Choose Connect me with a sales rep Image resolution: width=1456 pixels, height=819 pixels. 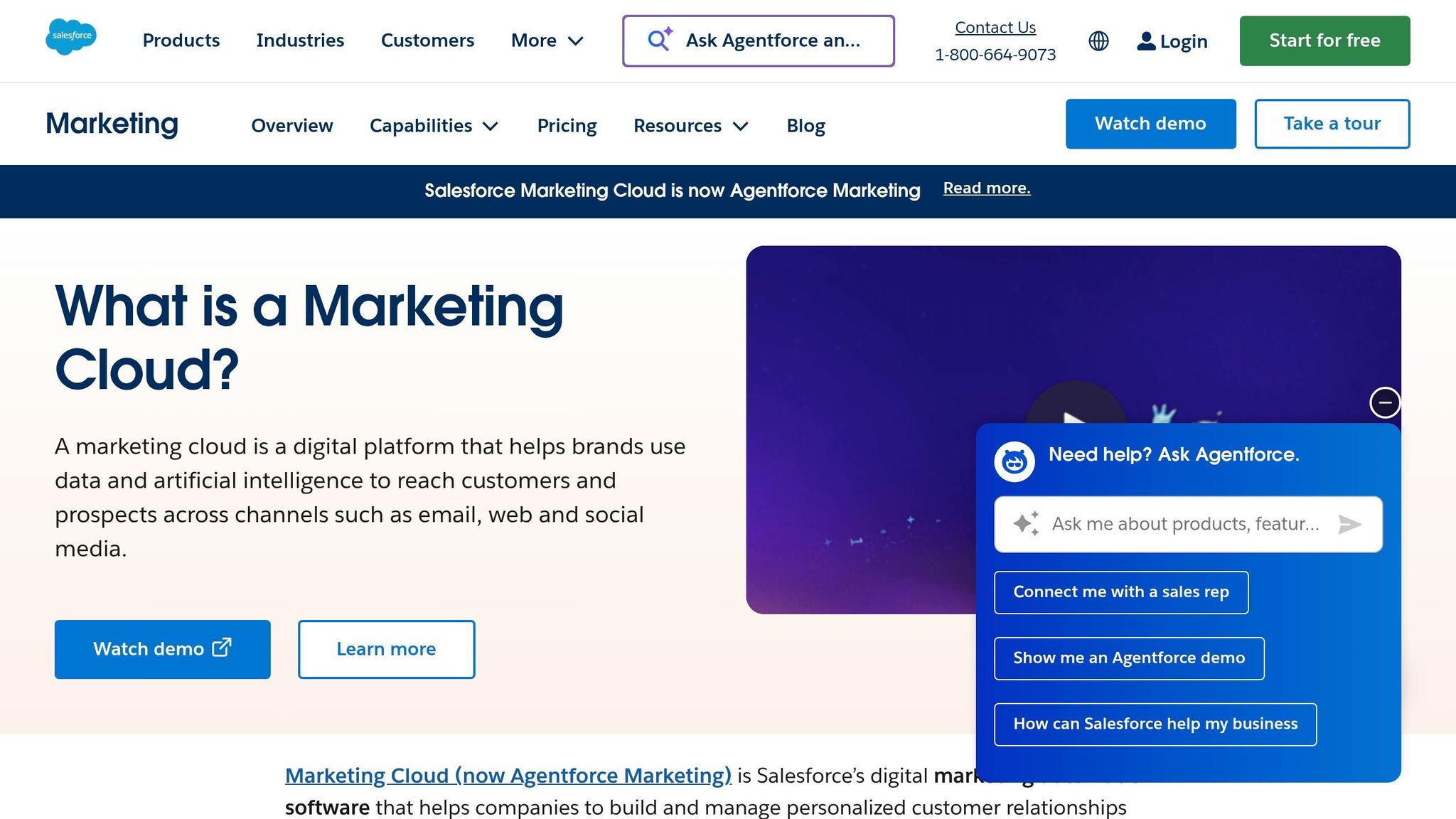(x=1120, y=591)
